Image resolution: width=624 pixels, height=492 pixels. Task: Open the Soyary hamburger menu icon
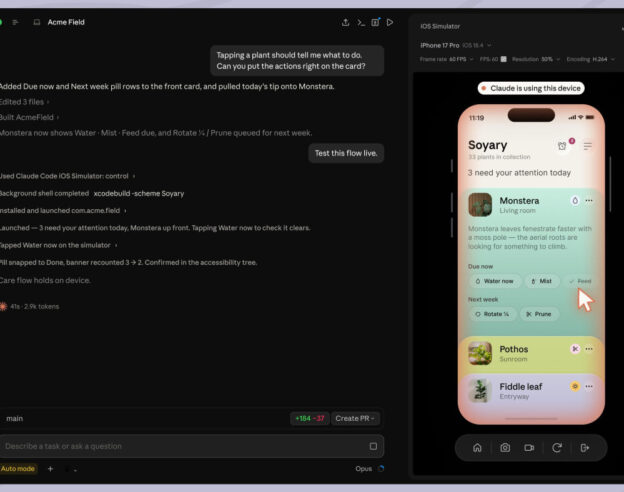pyautogui.click(x=587, y=146)
